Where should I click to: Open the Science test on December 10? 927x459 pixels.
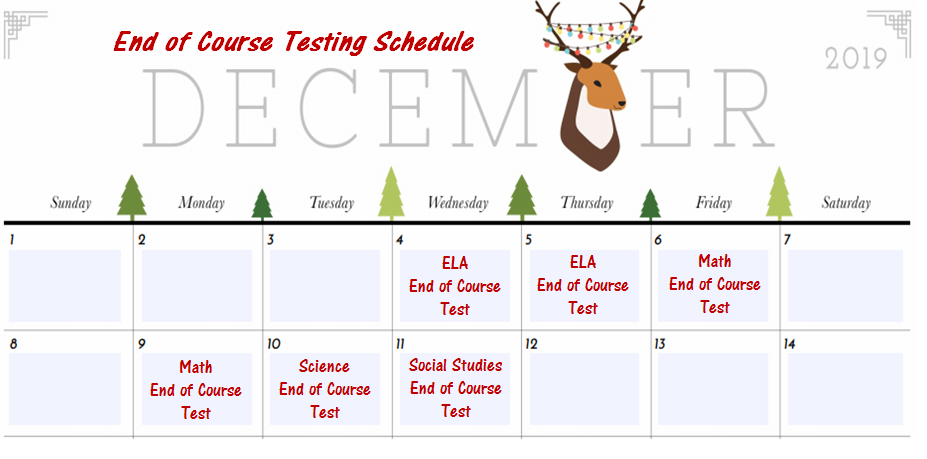(324, 389)
